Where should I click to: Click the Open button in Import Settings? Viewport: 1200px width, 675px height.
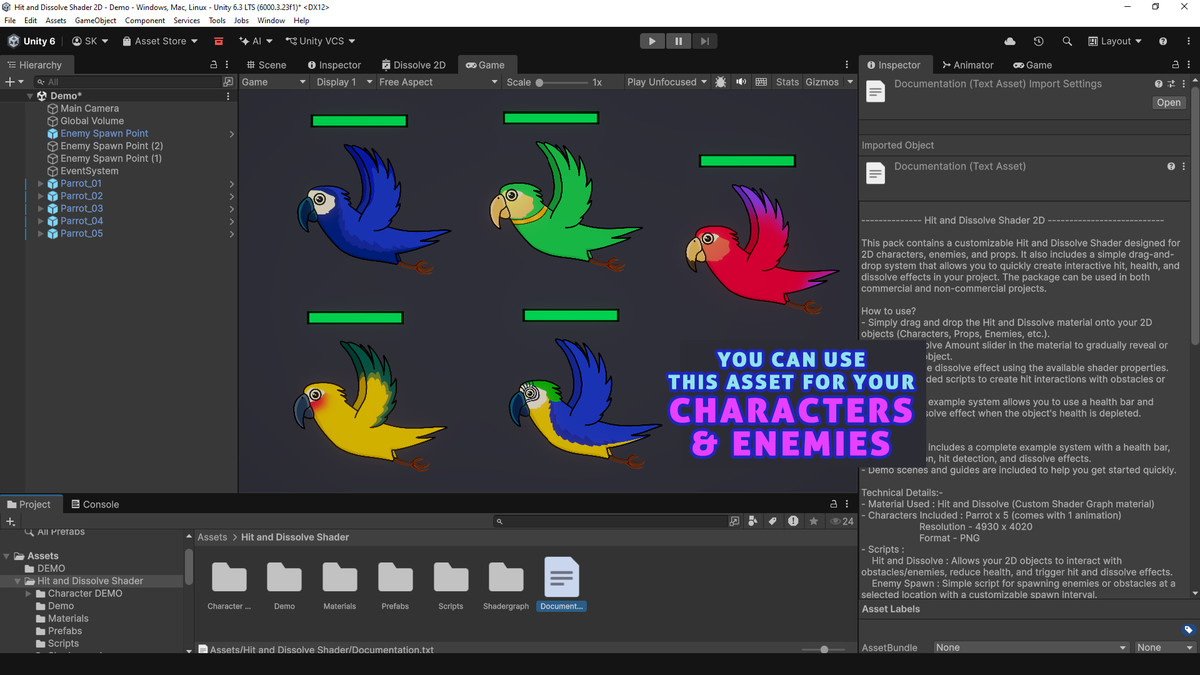click(1169, 102)
